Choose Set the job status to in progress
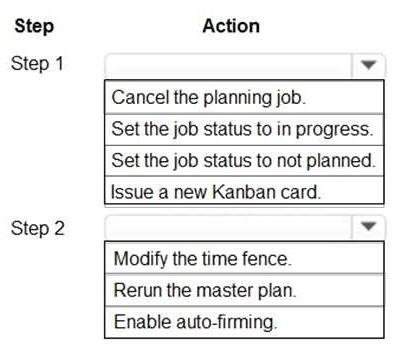 pos(244,129)
